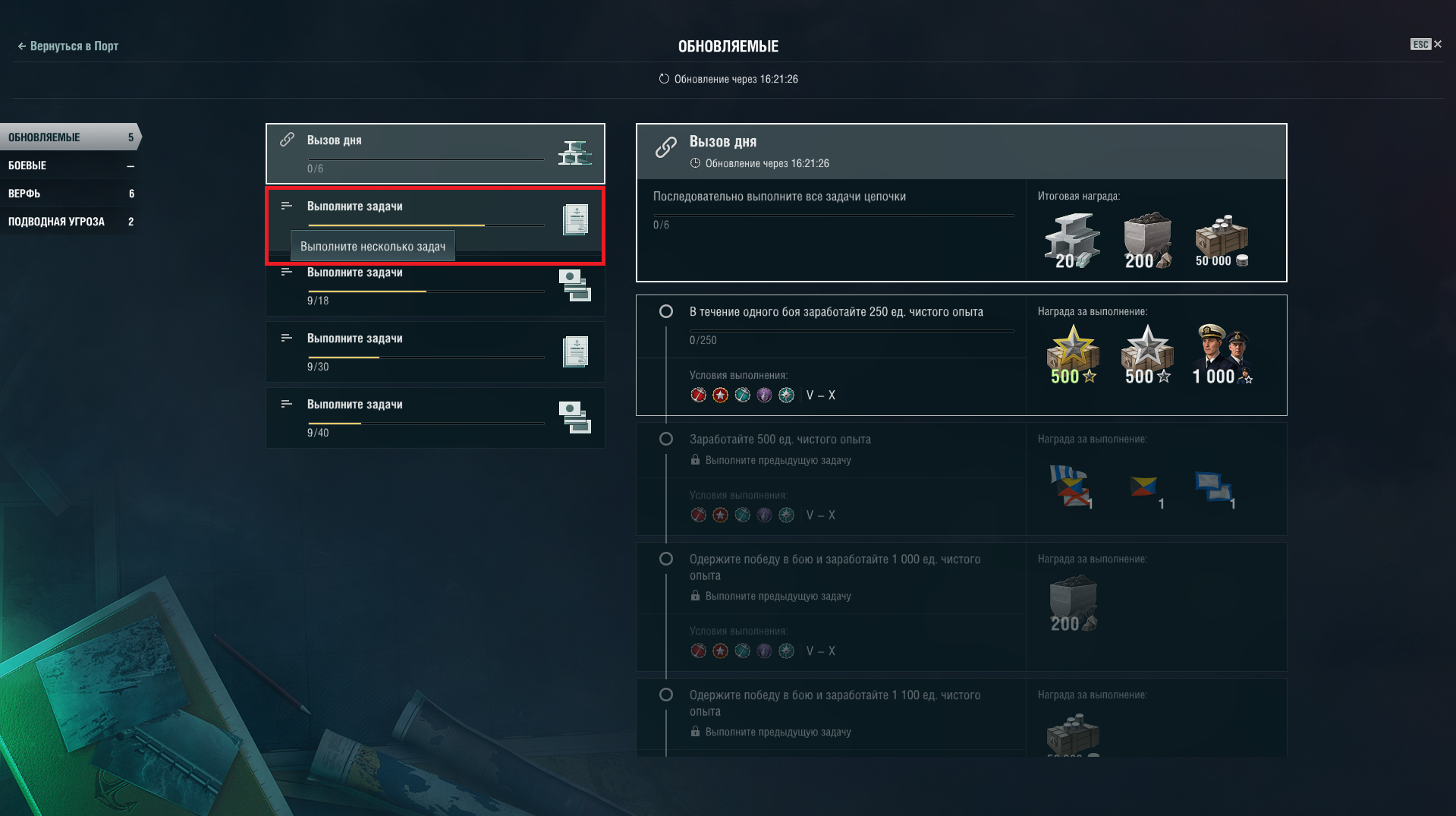Expand the Выполните задачи 9/40 group
This screenshot has height=816, width=1456.
point(435,417)
